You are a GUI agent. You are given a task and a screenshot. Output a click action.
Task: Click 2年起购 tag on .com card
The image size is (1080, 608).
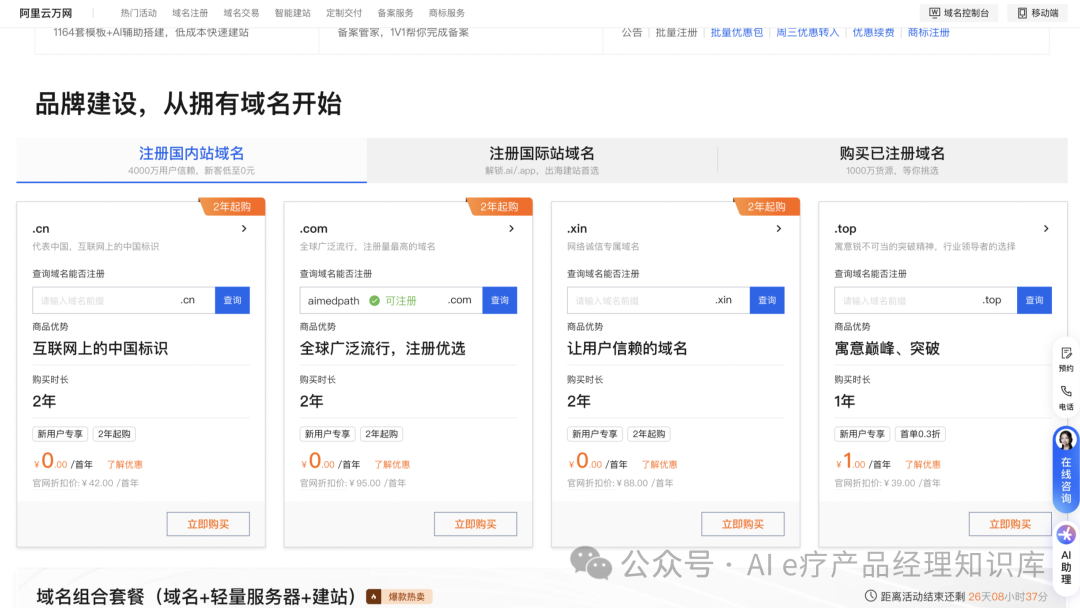coord(382,434)
